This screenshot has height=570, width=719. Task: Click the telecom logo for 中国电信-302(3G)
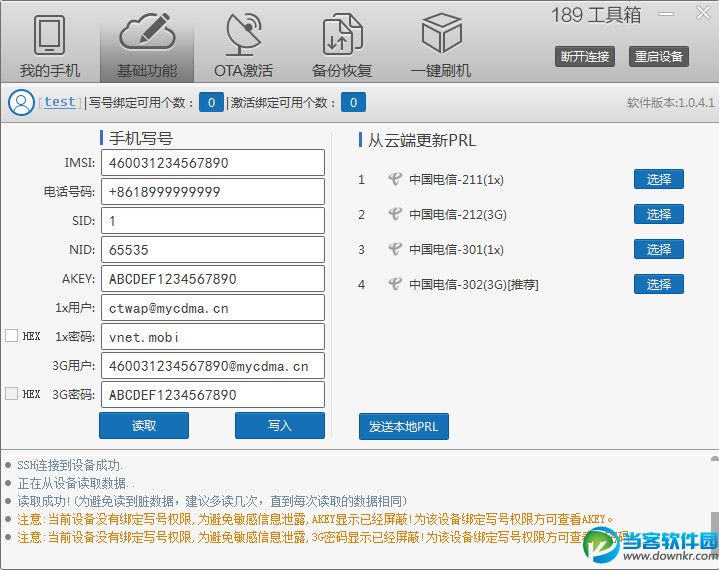pyautogui.click(x=395, y=284)
